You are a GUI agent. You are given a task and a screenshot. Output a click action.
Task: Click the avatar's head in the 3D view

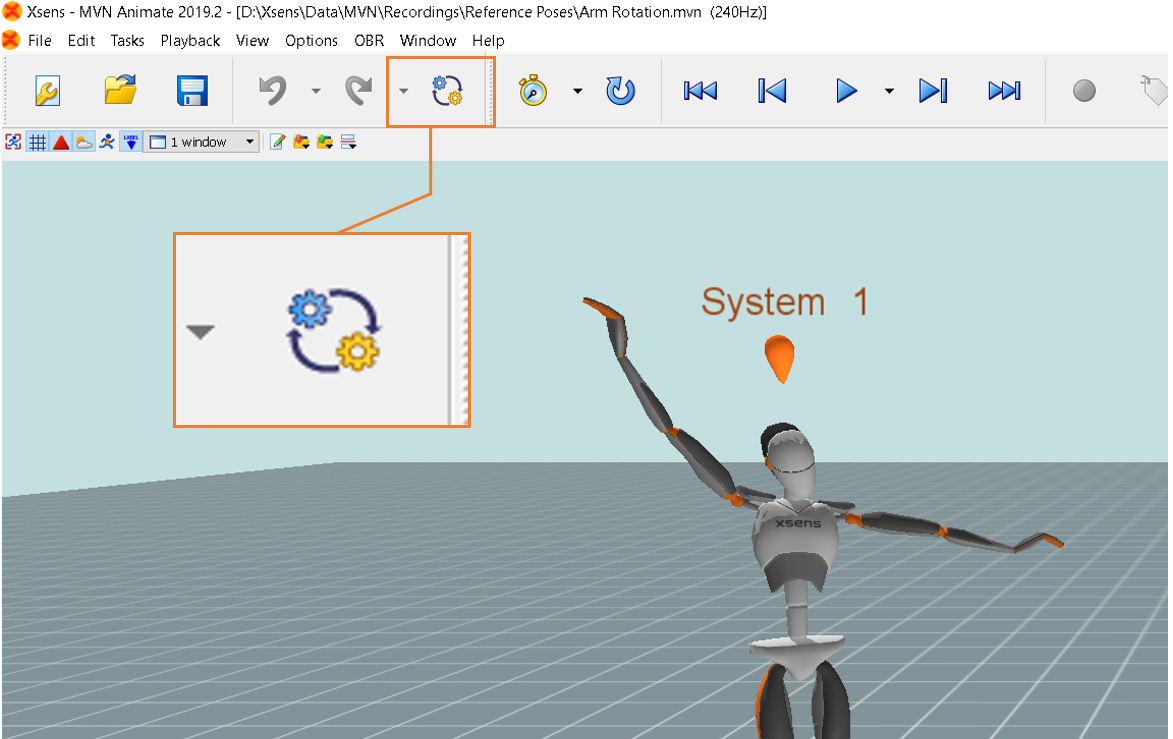(790, 458)
